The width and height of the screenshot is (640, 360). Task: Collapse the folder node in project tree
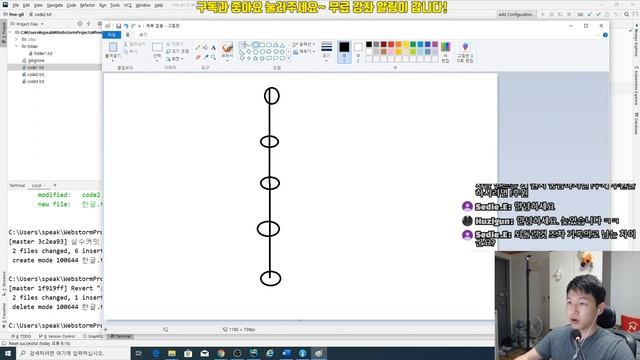pyautogui.click(x=17, y=46)
